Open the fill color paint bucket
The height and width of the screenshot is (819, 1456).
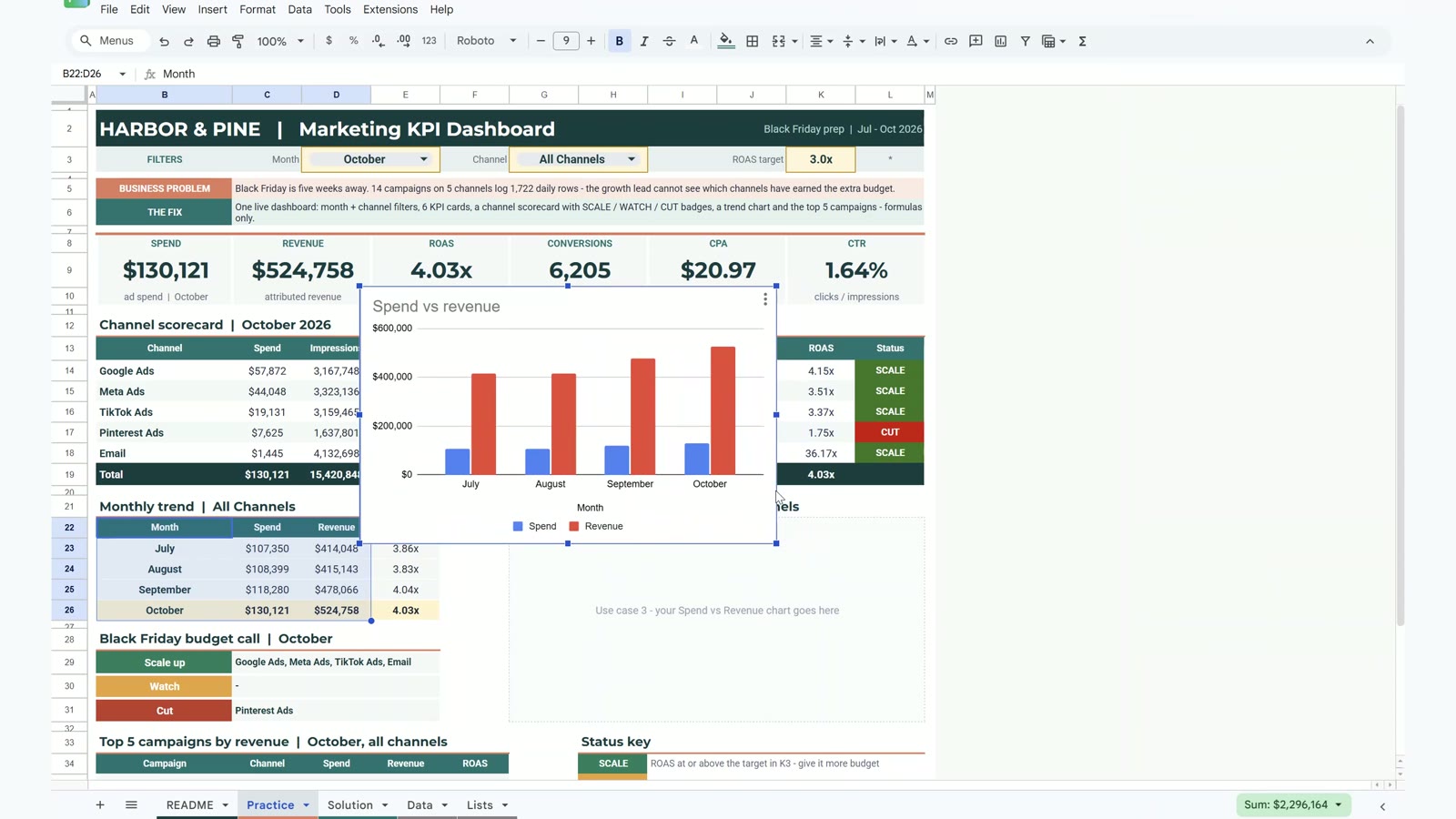pyautogui.click(x=725, y=41)
